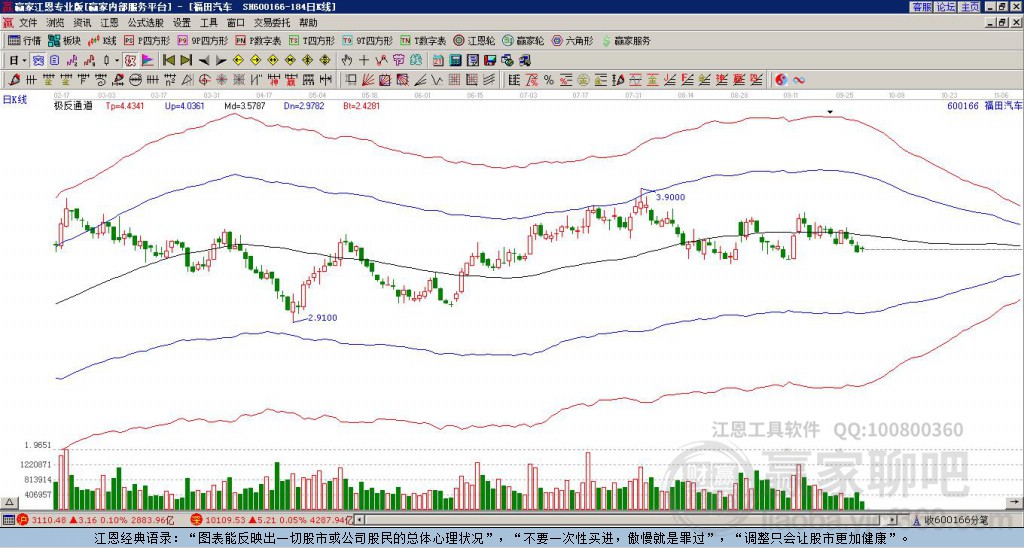The width and height of the screenshot is (1024, 548).
Task: Click the floppy disk save icon
Action: pos(490,61)
